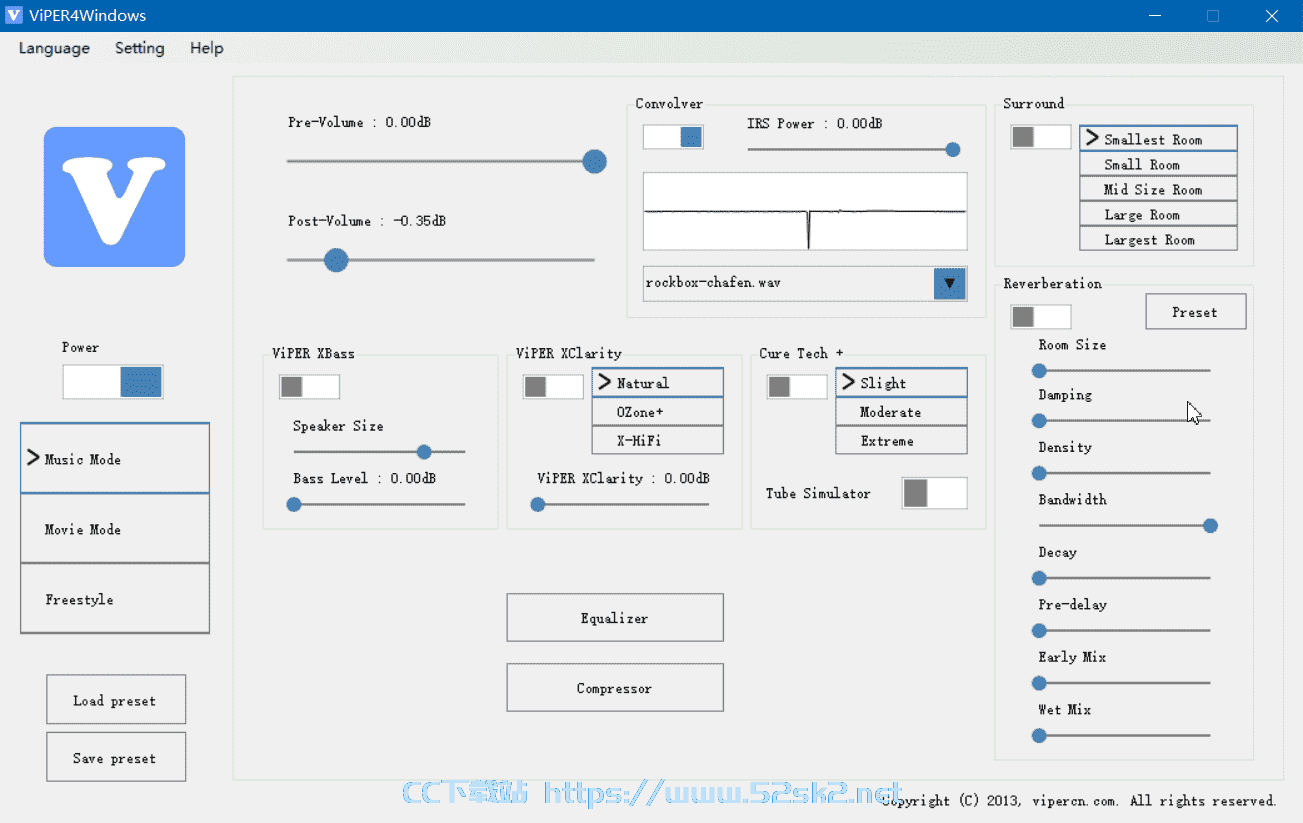Click the ViPER XClarity level slider handle
This screenshot has height=823, width=1303.
click(538, 505)
